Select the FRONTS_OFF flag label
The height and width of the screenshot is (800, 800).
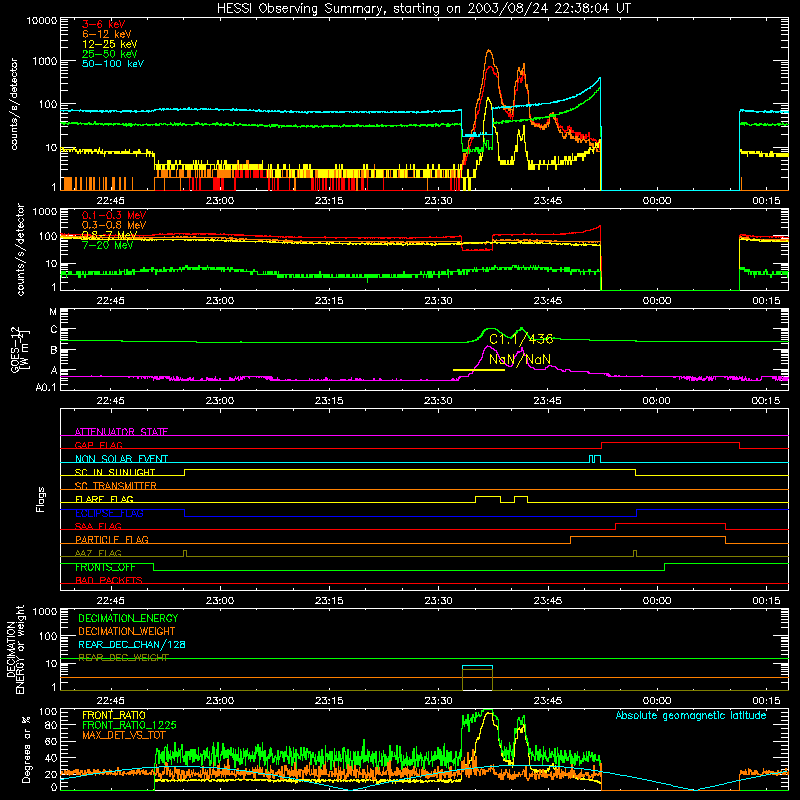(105, 567)
